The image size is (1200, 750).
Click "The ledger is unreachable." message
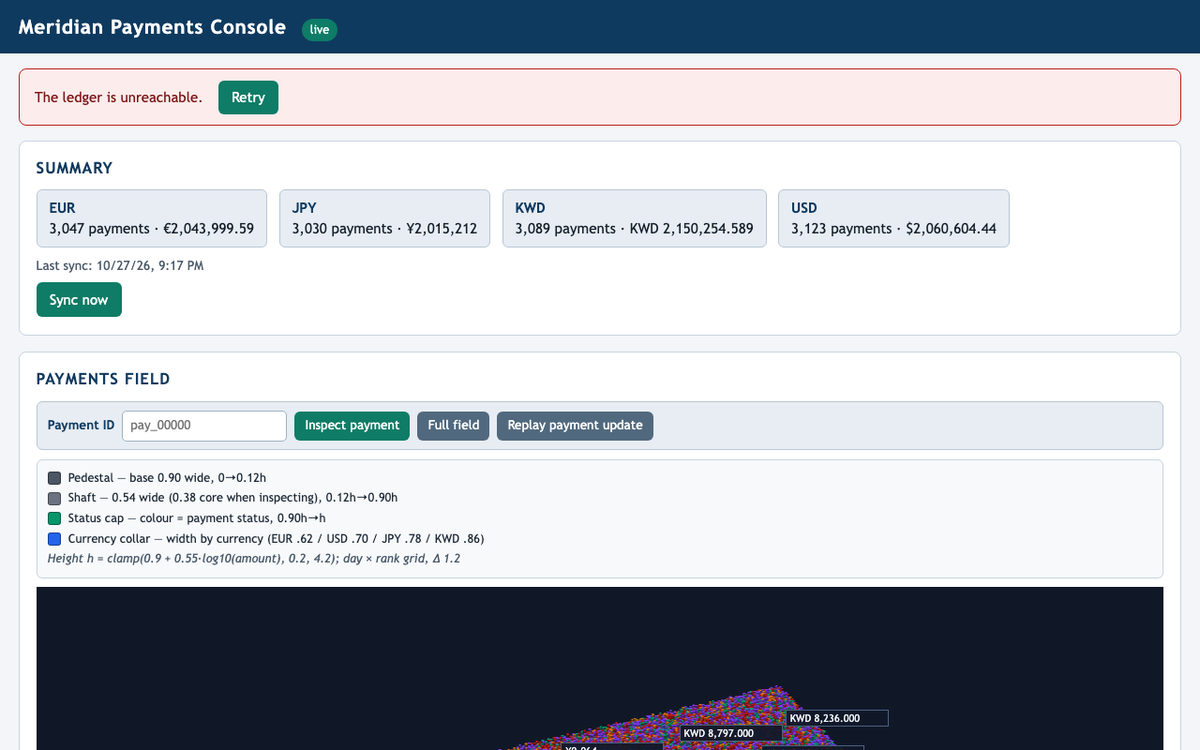(118, 97)
